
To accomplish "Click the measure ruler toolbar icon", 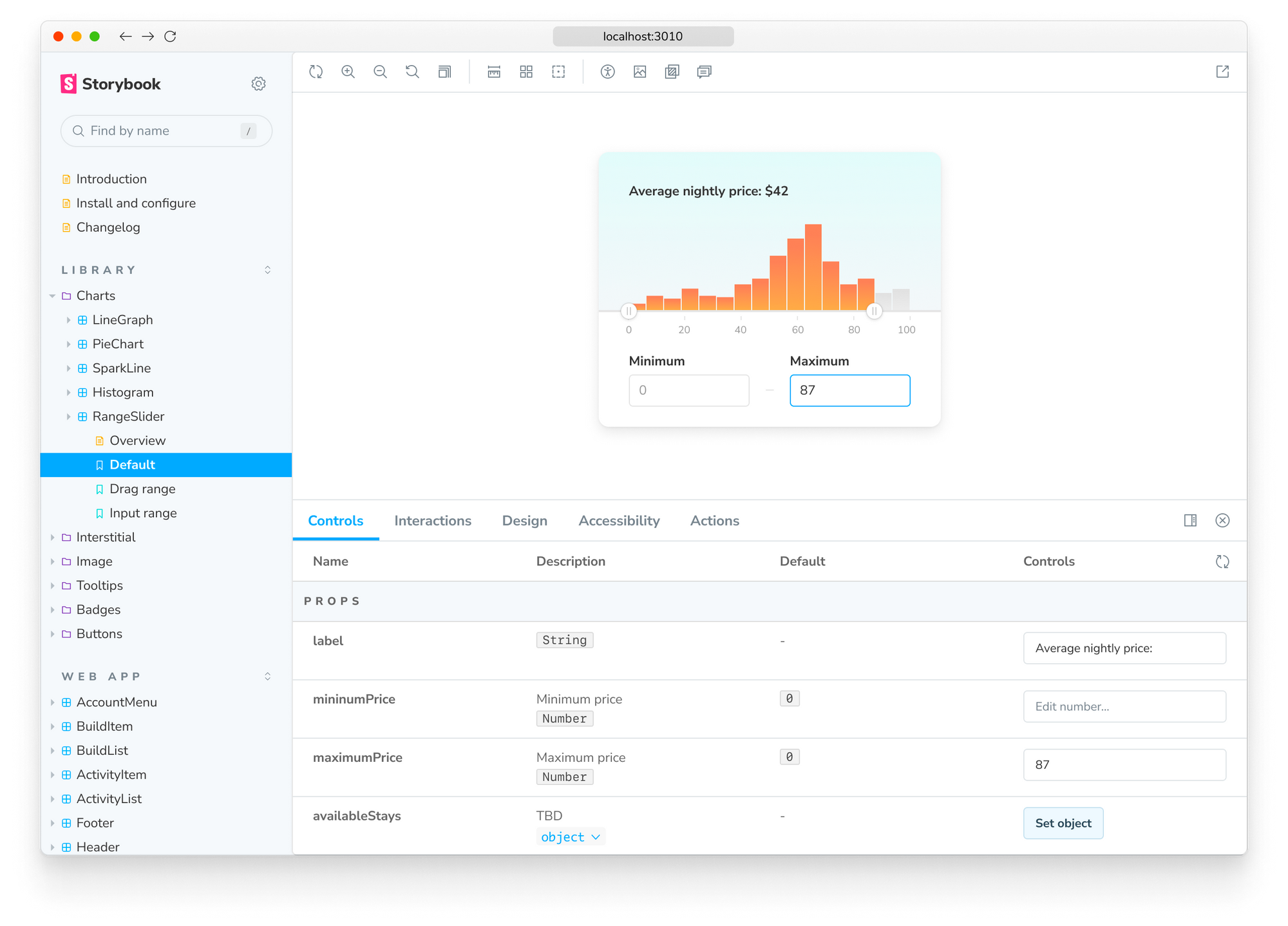I will [494, 72].
